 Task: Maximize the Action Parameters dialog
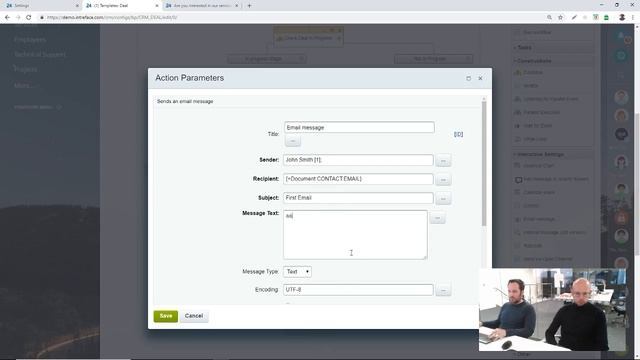(469, 78)
